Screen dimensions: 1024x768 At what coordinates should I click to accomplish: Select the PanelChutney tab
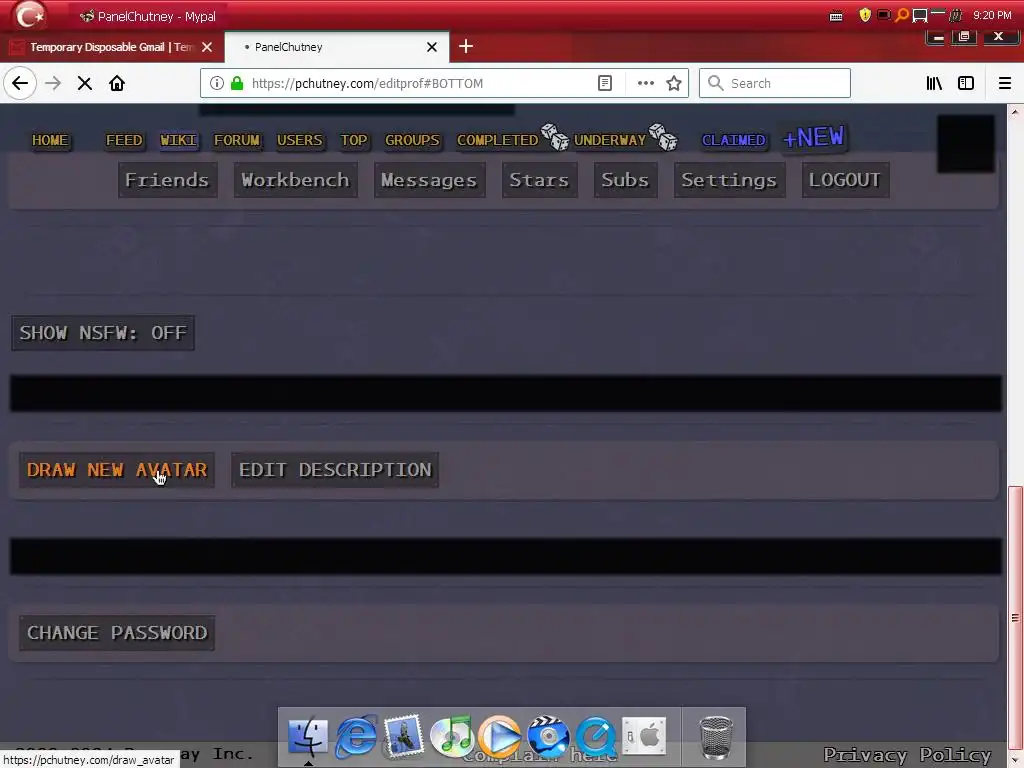(x=336, y=47)
